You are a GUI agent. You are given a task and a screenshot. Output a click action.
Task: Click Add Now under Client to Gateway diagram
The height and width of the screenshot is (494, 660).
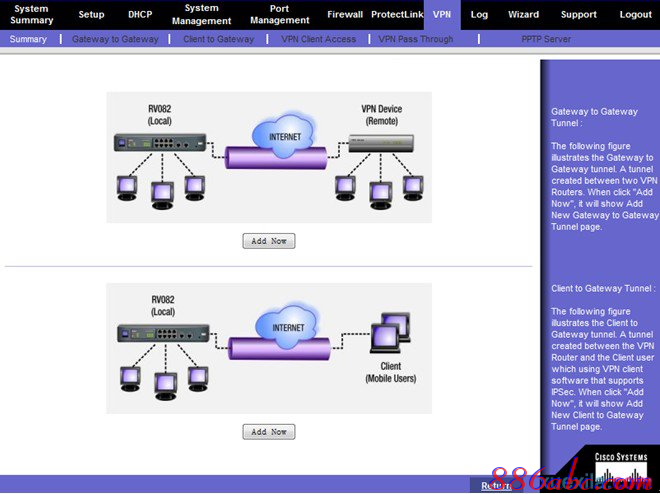pos(269,432)
